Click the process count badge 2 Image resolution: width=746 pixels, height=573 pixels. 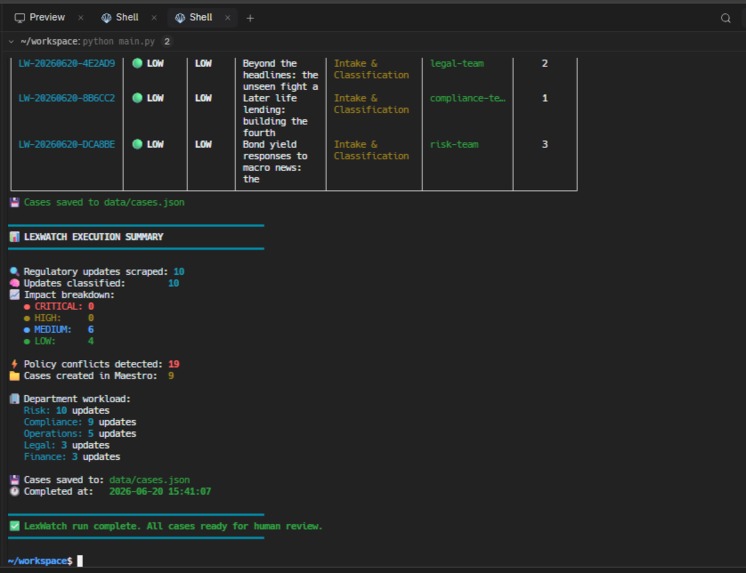(x=167, y=42)
